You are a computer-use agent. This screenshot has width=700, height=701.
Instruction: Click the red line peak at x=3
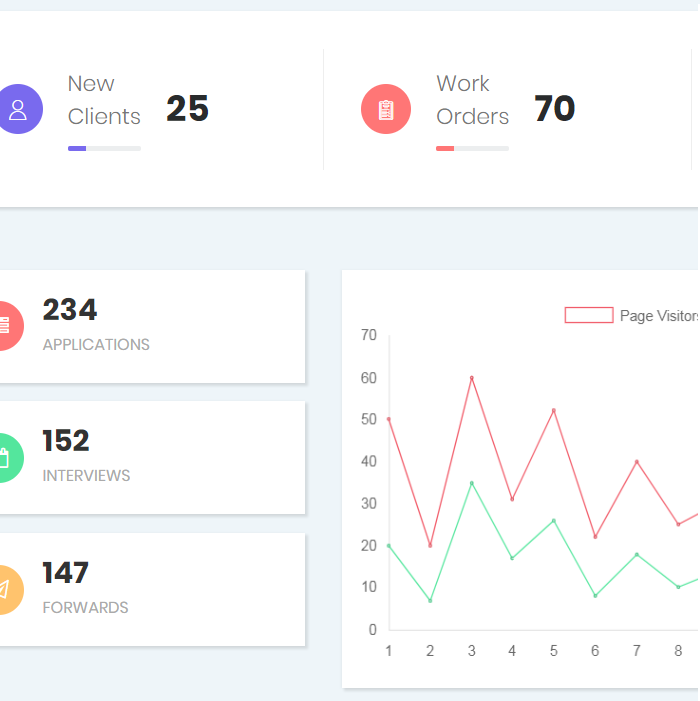471,378
